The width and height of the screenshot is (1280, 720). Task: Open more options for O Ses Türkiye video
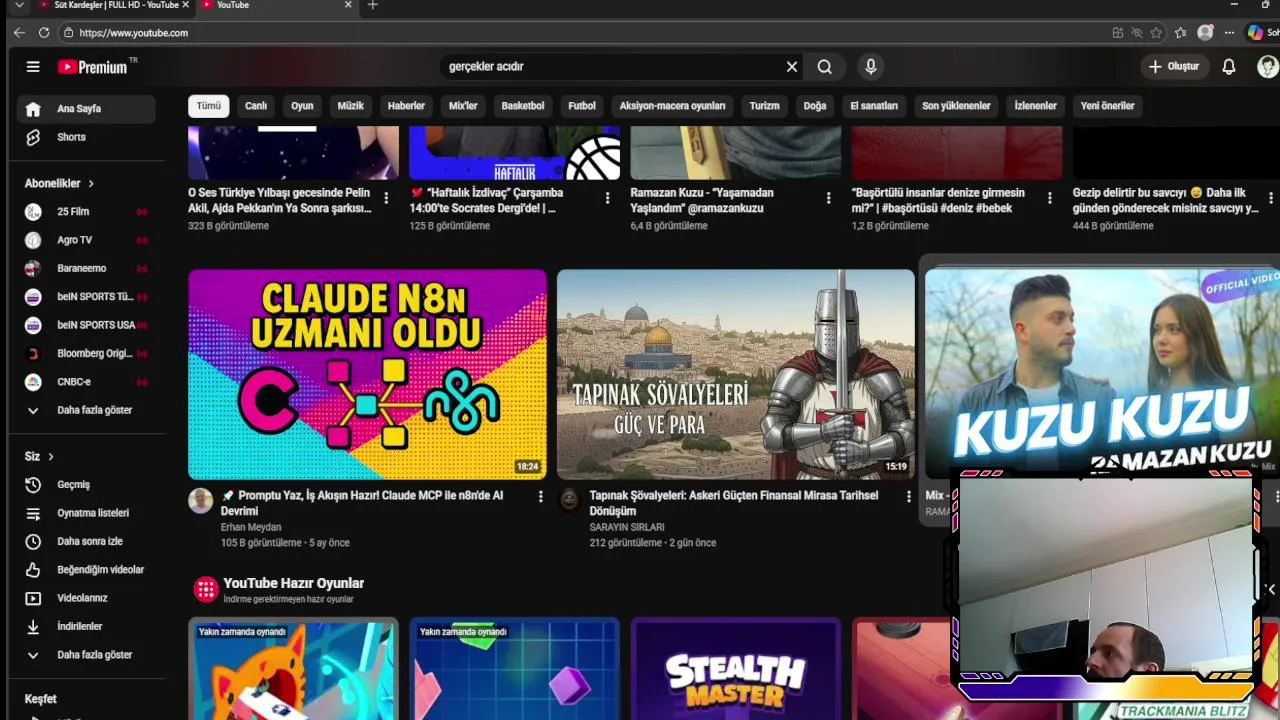click(x=386, y=198)
